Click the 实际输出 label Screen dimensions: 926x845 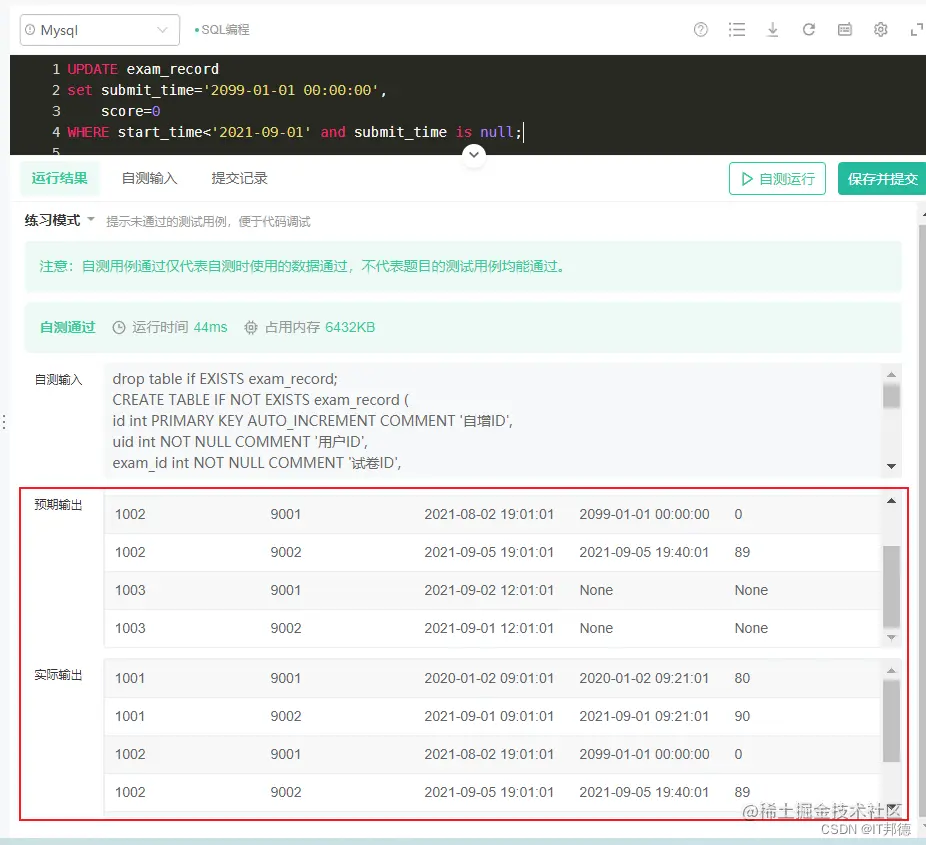(58, 674)
